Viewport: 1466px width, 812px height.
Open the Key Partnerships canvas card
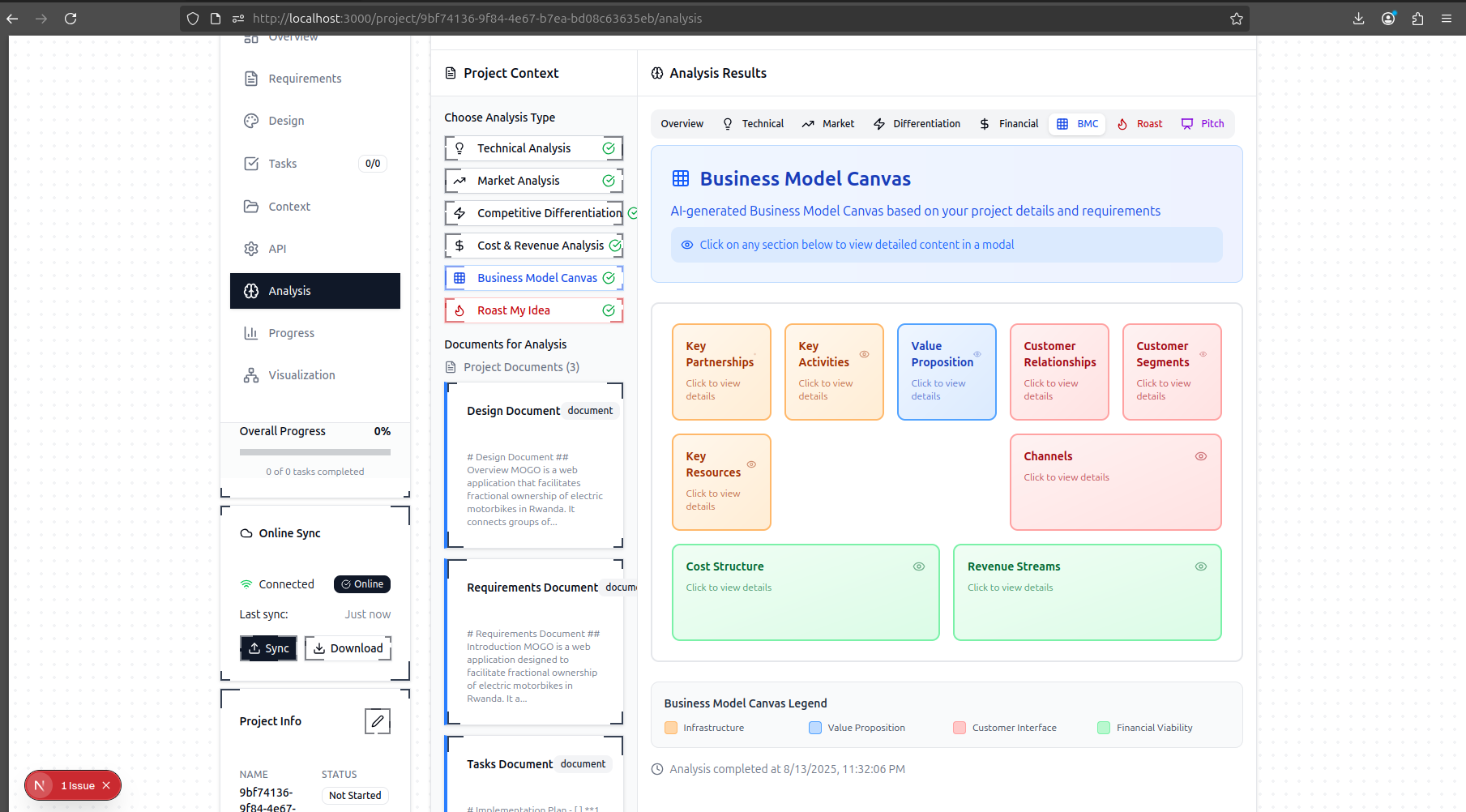click(x=721, y=372)
